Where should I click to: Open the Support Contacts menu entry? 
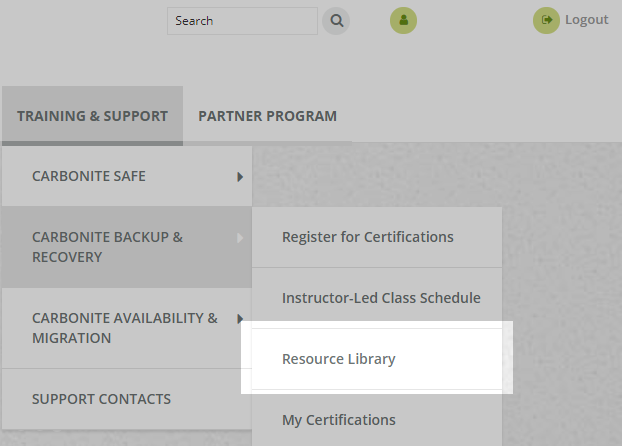[x=101, y=399]
